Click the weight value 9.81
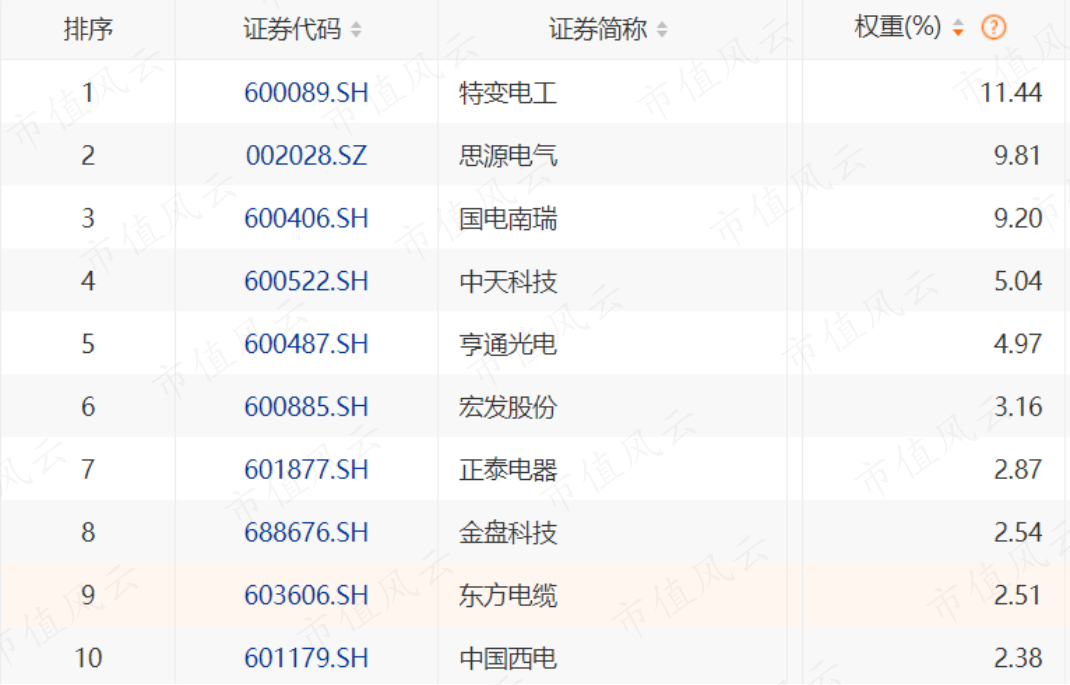This screenshot has height=685, width=1070. click(x=1017, y=156)
